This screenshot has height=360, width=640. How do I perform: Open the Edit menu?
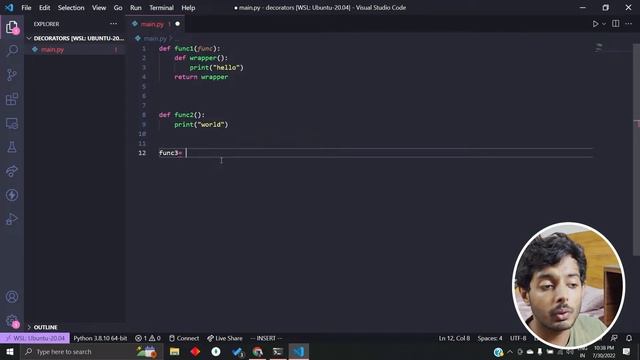(44, 8)
